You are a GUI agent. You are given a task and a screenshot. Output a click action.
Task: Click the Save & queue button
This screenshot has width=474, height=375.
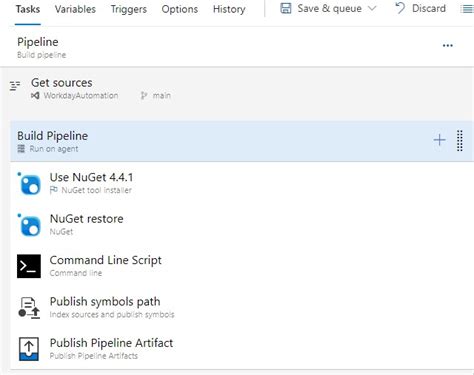point(328,8)
